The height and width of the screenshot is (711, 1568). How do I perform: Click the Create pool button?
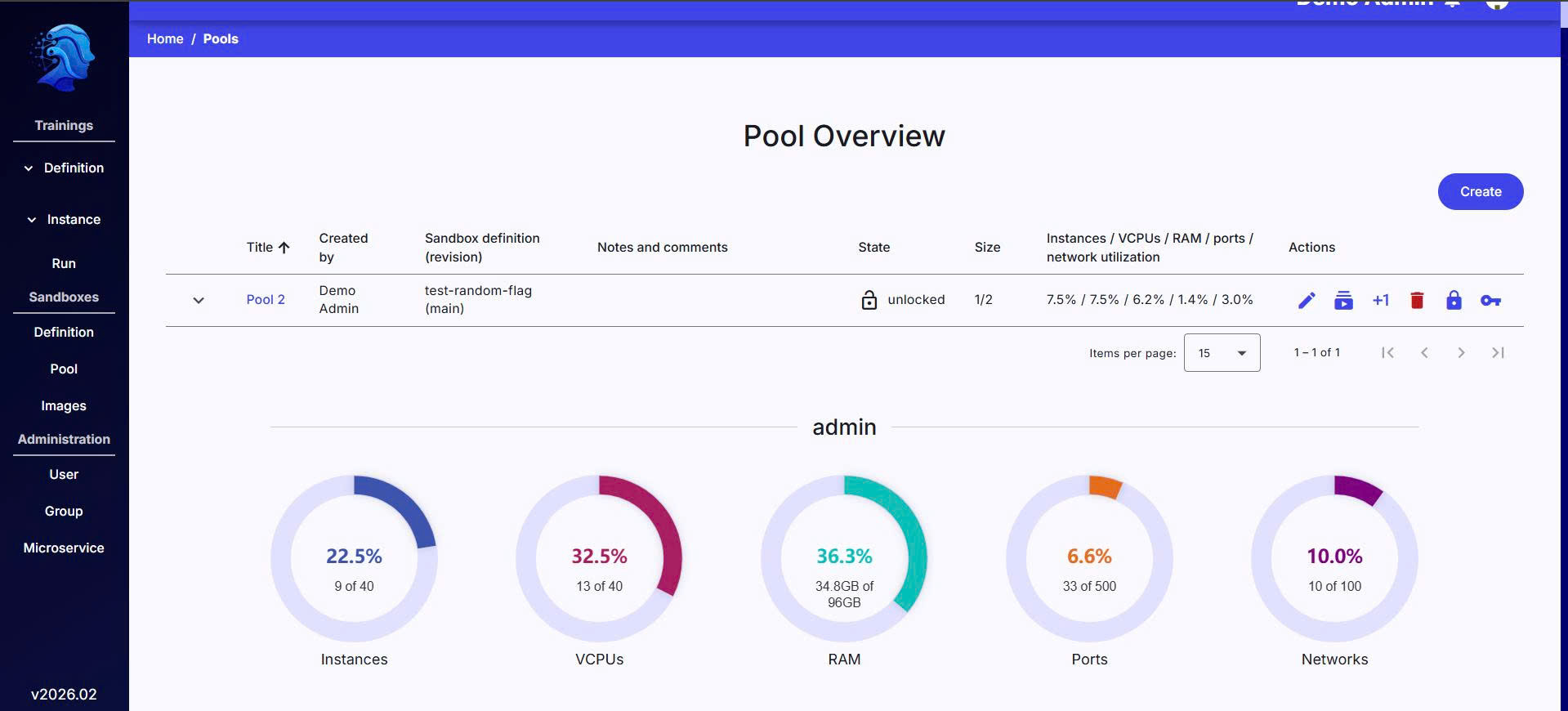click(x=1481, y=191)
